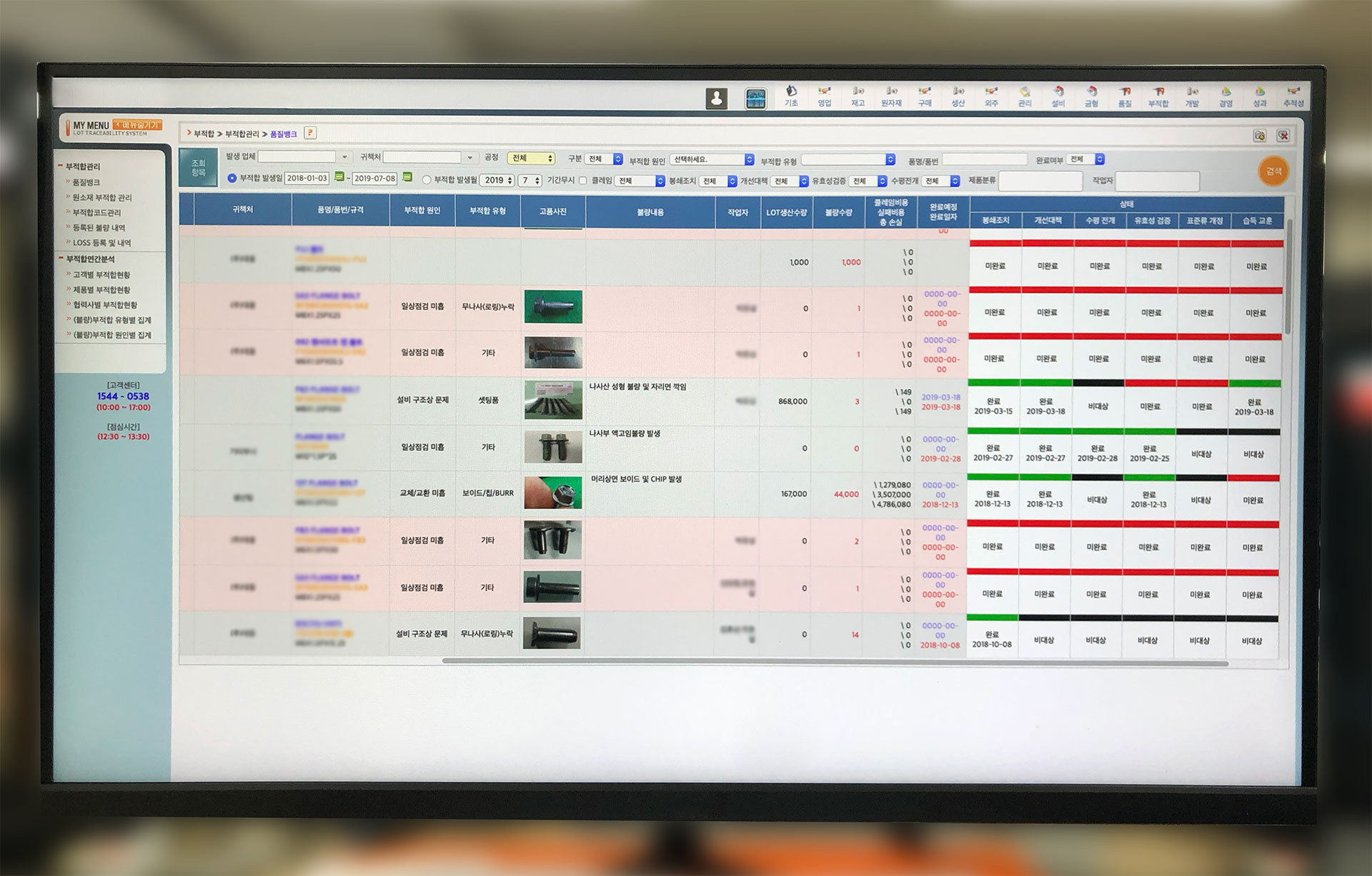
Task: Click the 메뉴숨기기 button next to MY MENU
Action: [137, 125]
